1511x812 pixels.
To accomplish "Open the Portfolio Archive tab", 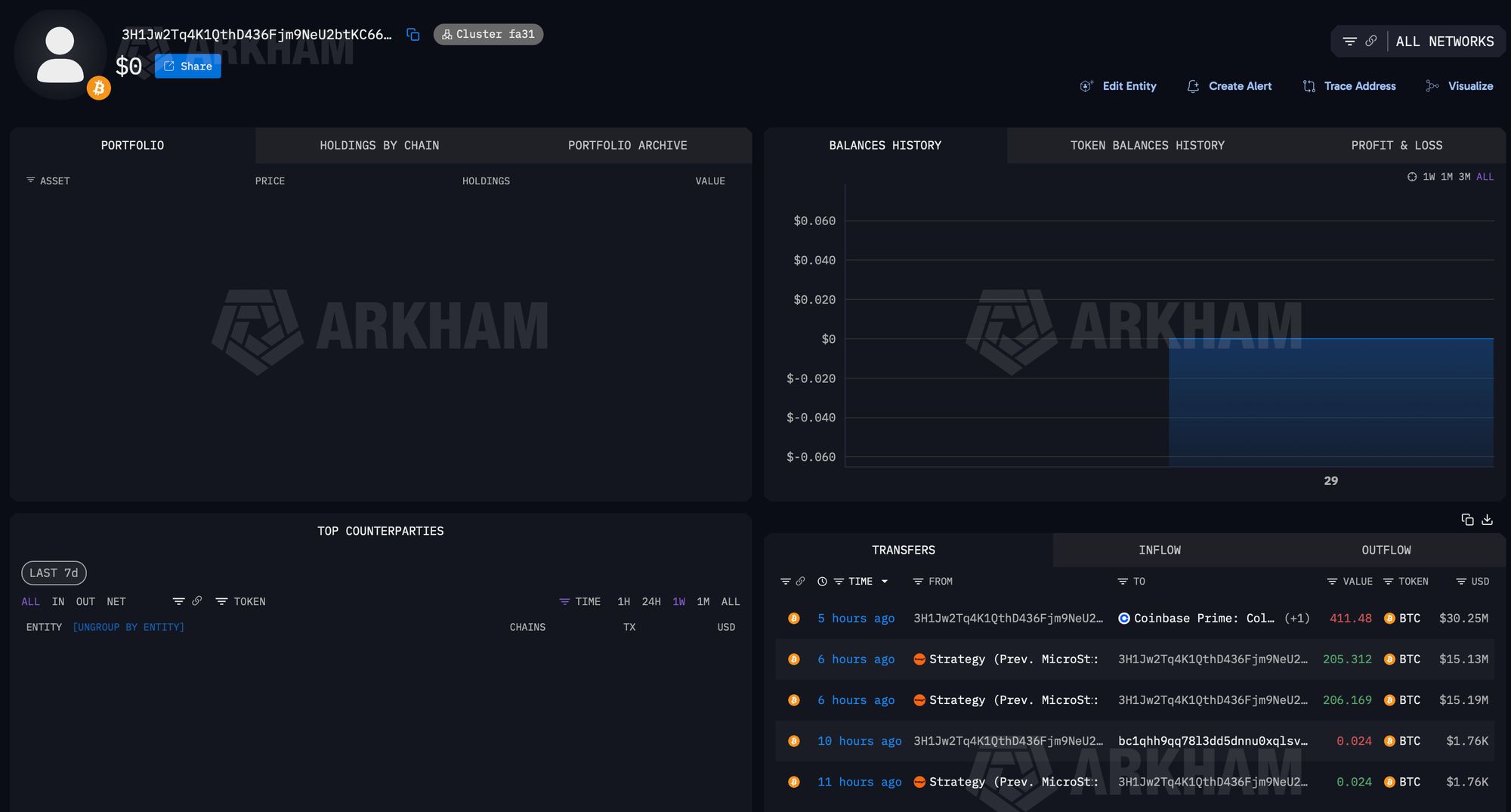I will click(x=627, y=145).
